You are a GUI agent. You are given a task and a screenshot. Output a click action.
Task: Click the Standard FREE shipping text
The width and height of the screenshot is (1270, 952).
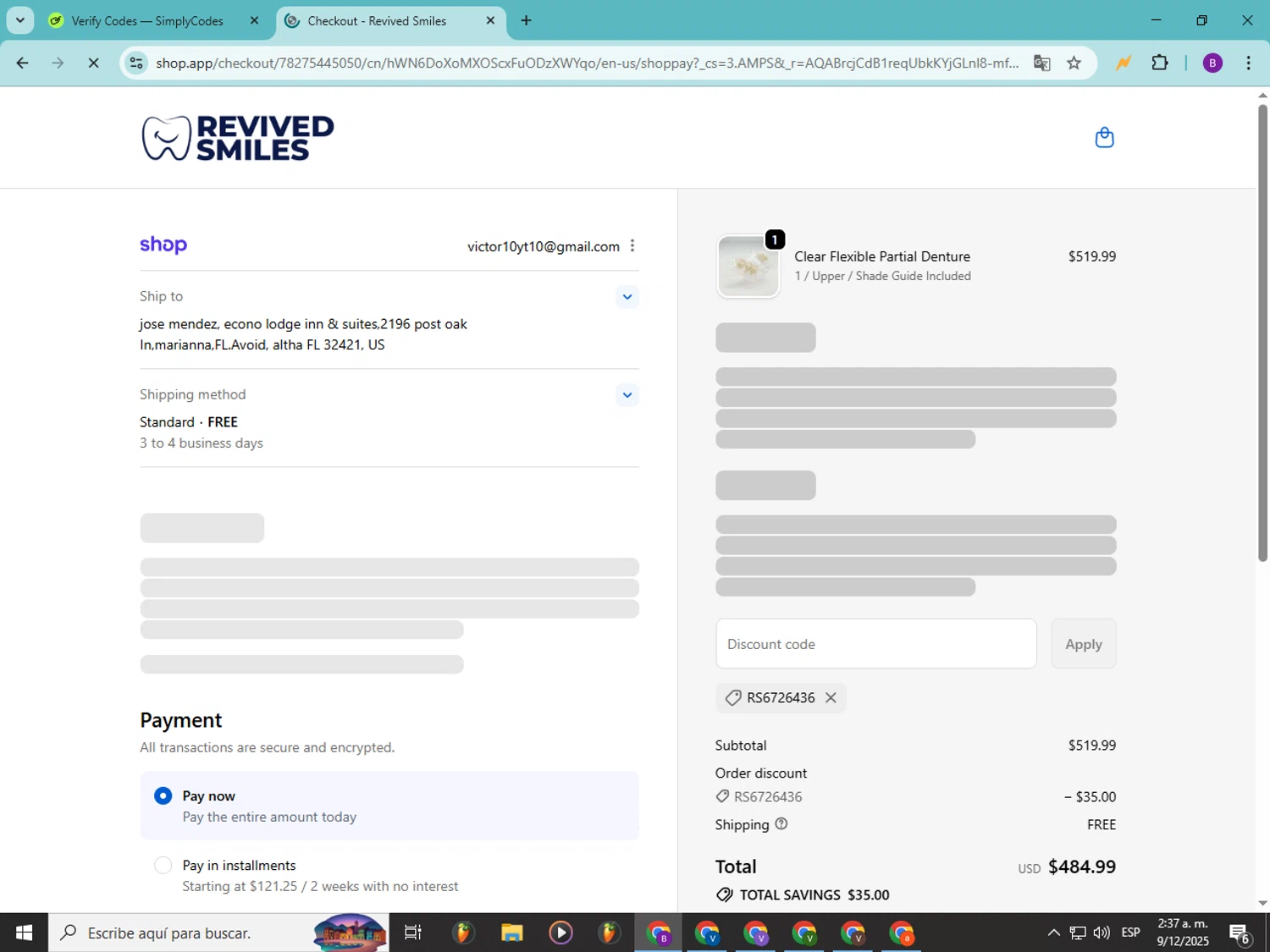tap(189, 421)
